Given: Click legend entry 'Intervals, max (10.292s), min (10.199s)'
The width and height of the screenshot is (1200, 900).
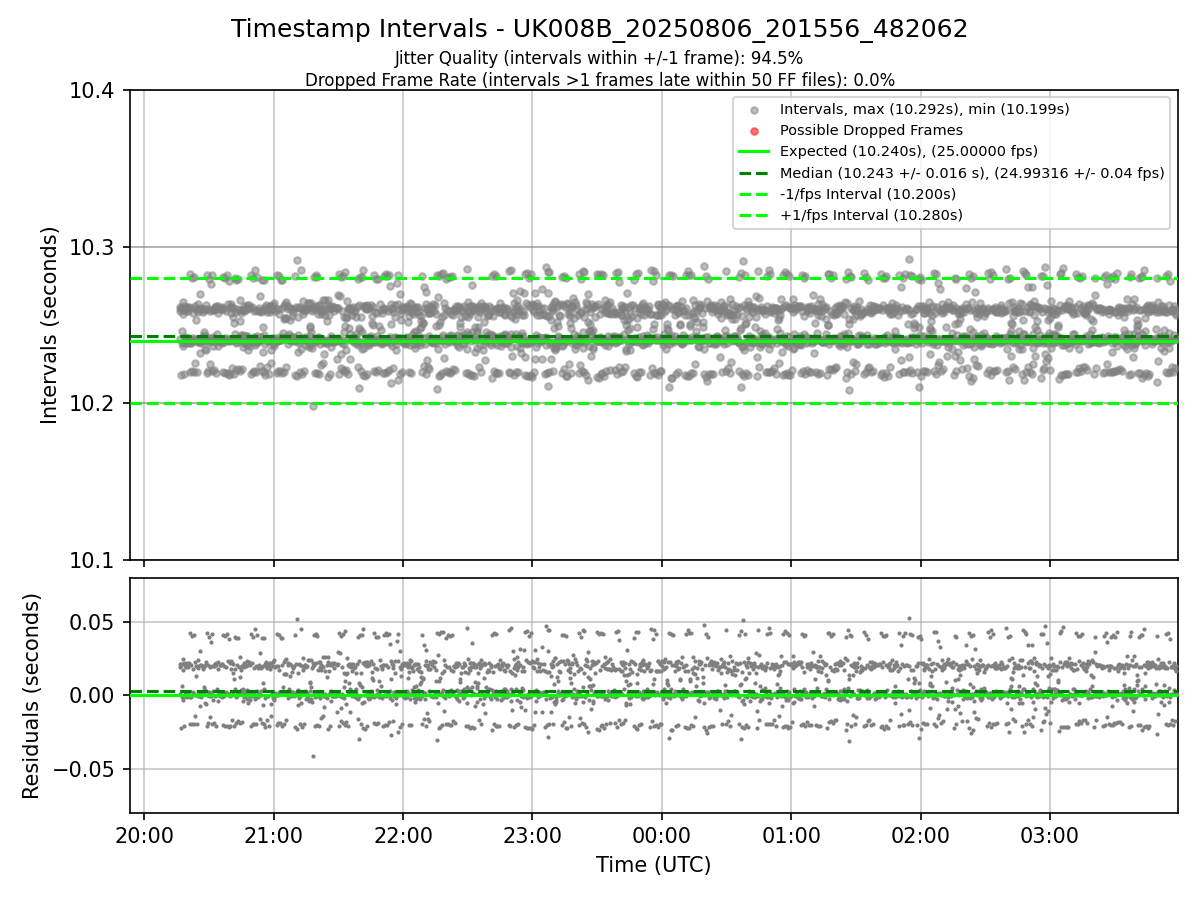Looking at the screenshot, I should [925, 109].
